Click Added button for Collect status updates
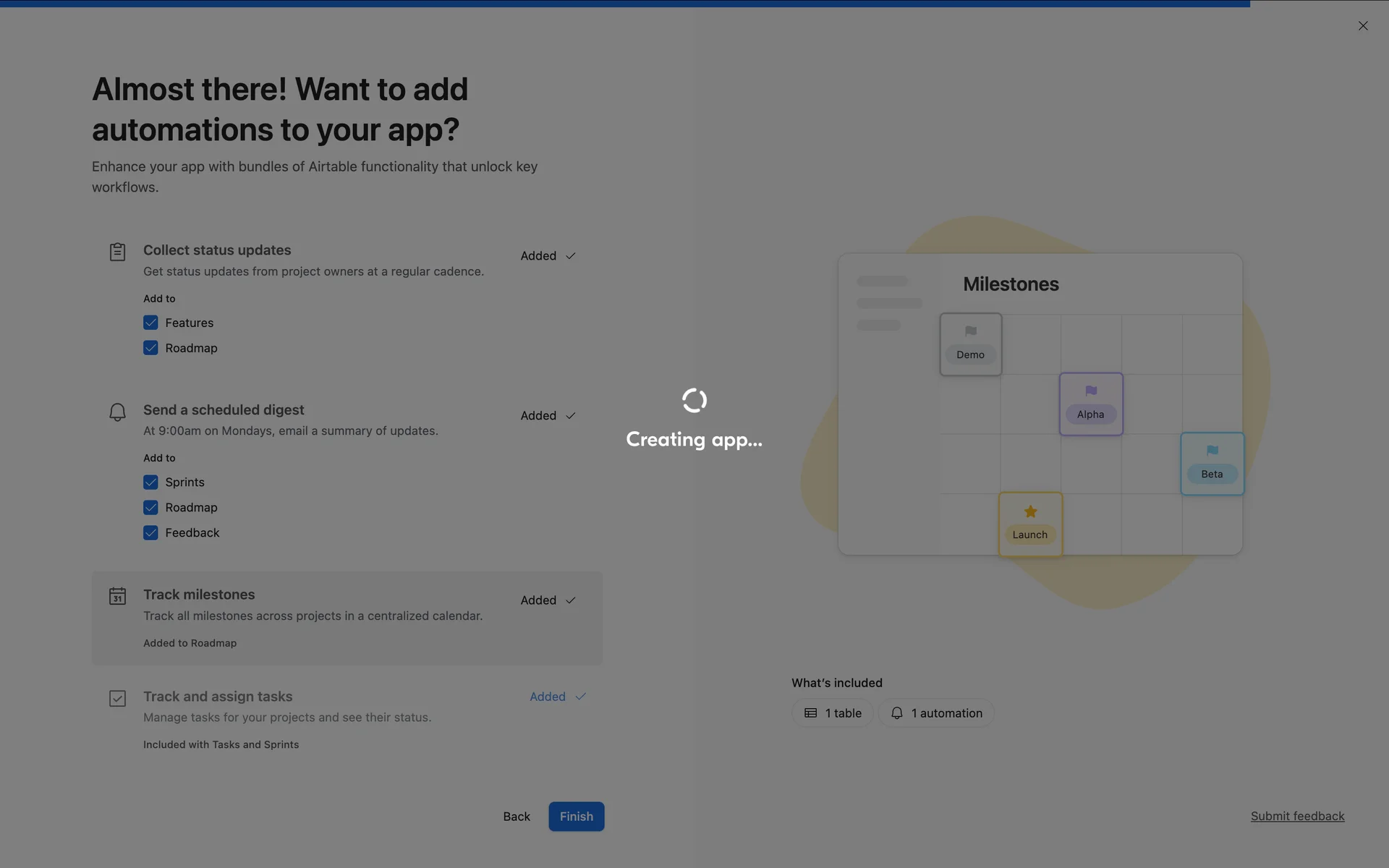 548,256
